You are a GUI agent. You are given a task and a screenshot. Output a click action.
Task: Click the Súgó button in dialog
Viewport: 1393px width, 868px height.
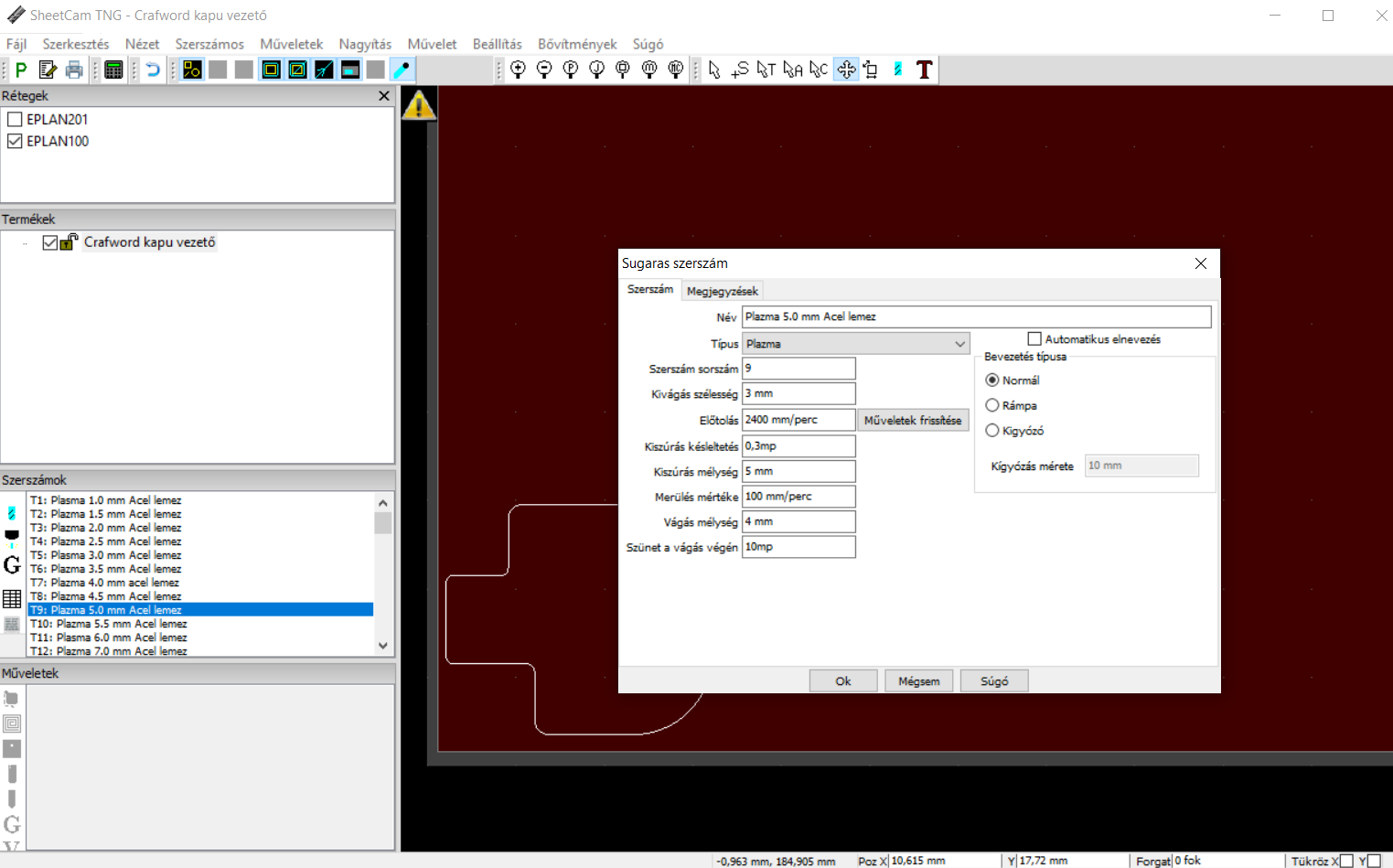[x=994, y=681]
